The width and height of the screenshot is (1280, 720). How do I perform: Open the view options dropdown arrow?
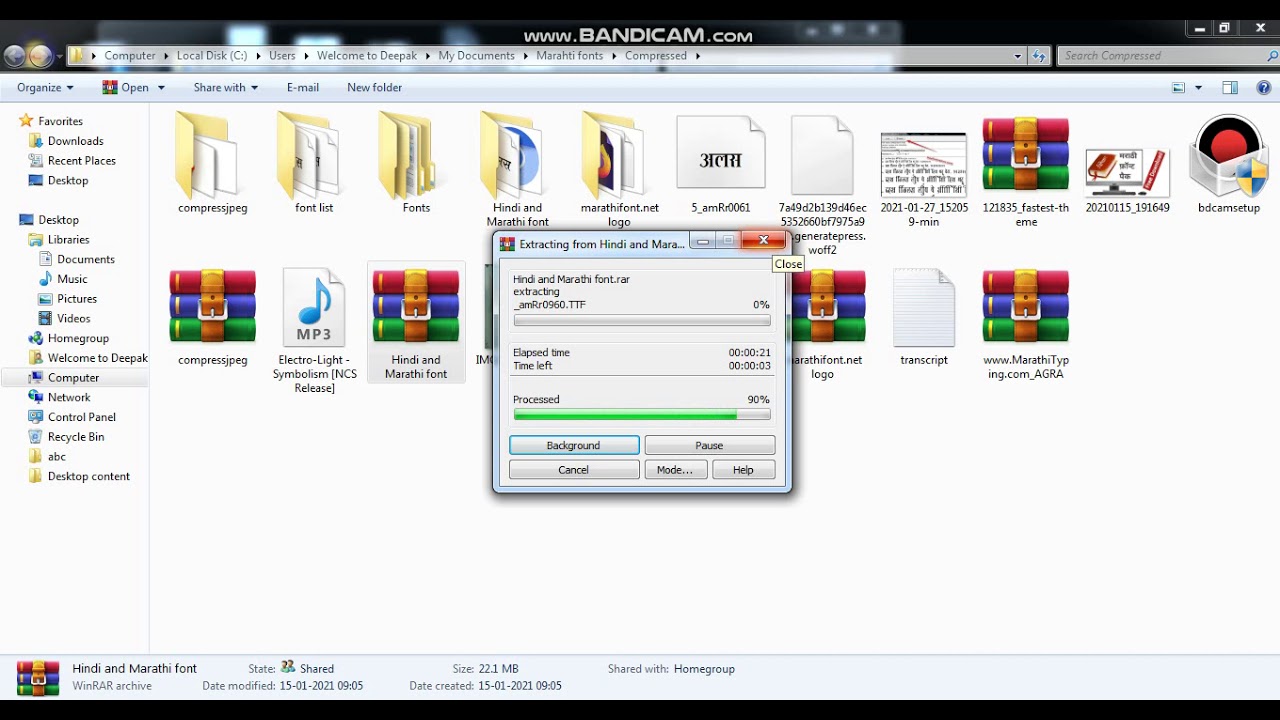tap(1198, 88)
